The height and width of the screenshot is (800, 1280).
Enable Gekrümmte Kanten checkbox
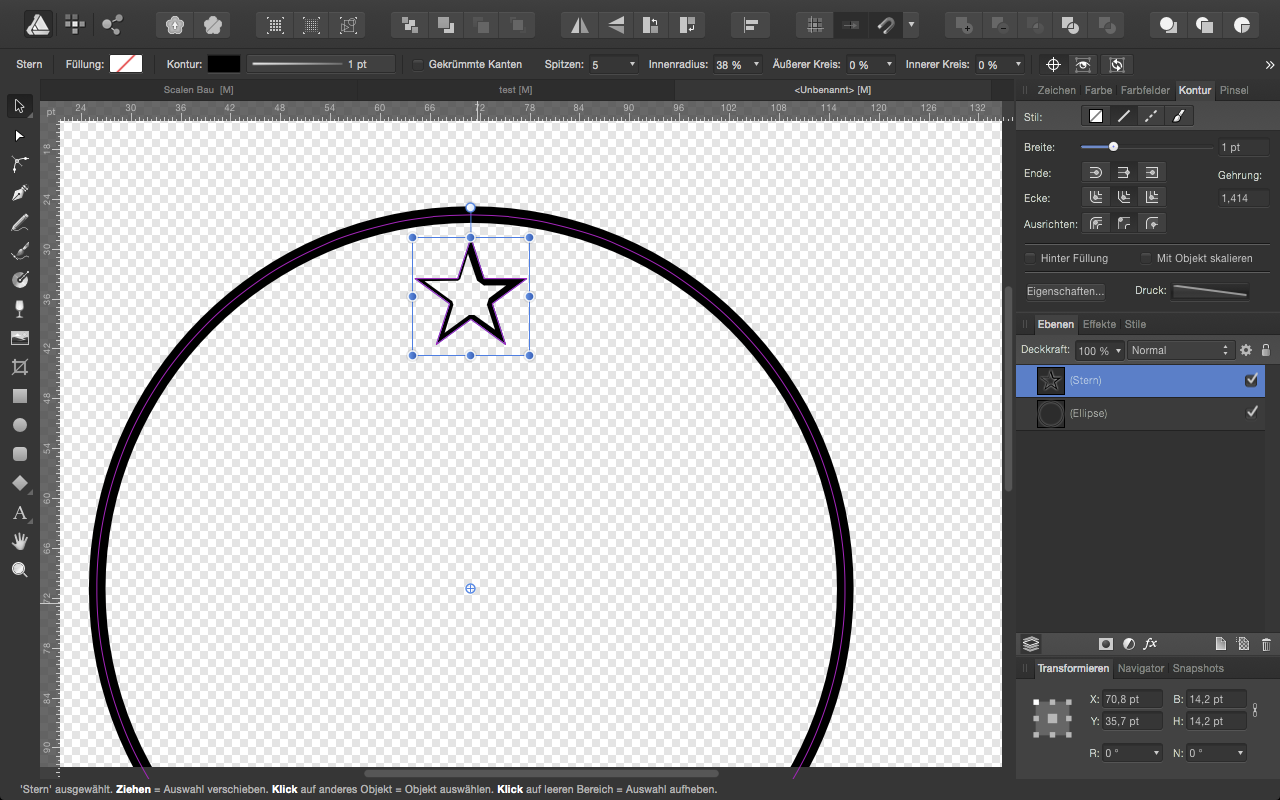pyautogui.click(x=418, y=64)
